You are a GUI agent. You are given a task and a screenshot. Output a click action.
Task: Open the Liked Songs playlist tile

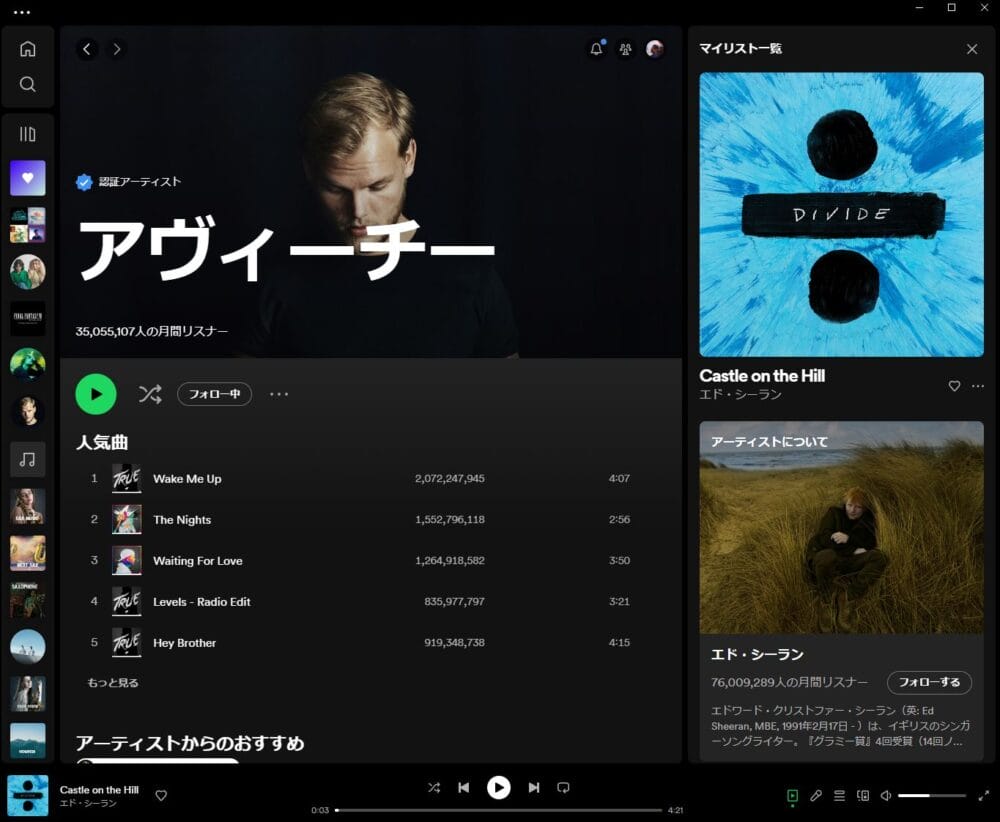tap(28, 178)
